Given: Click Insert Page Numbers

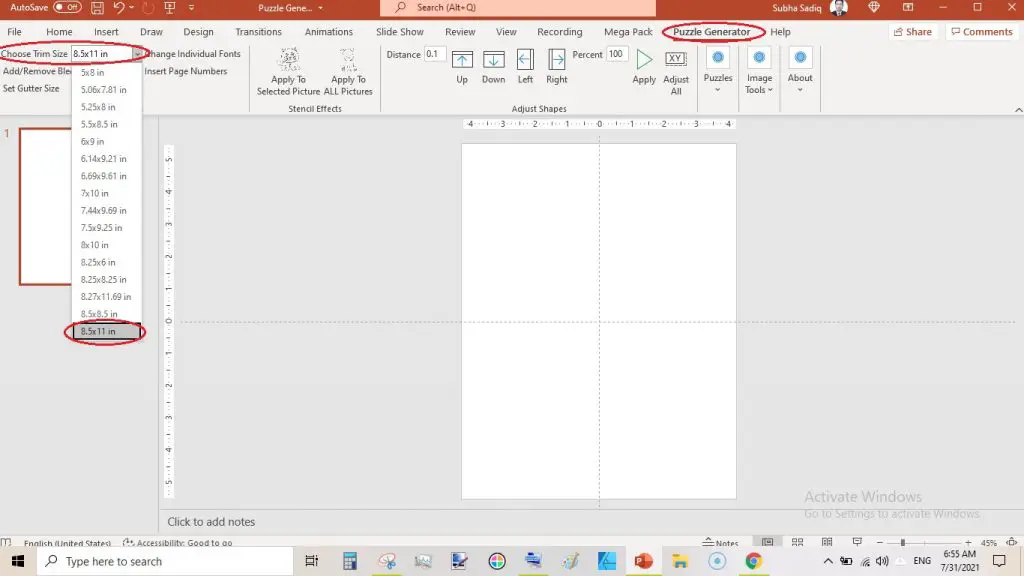Looking at the screenshot, I should (185, 71).
